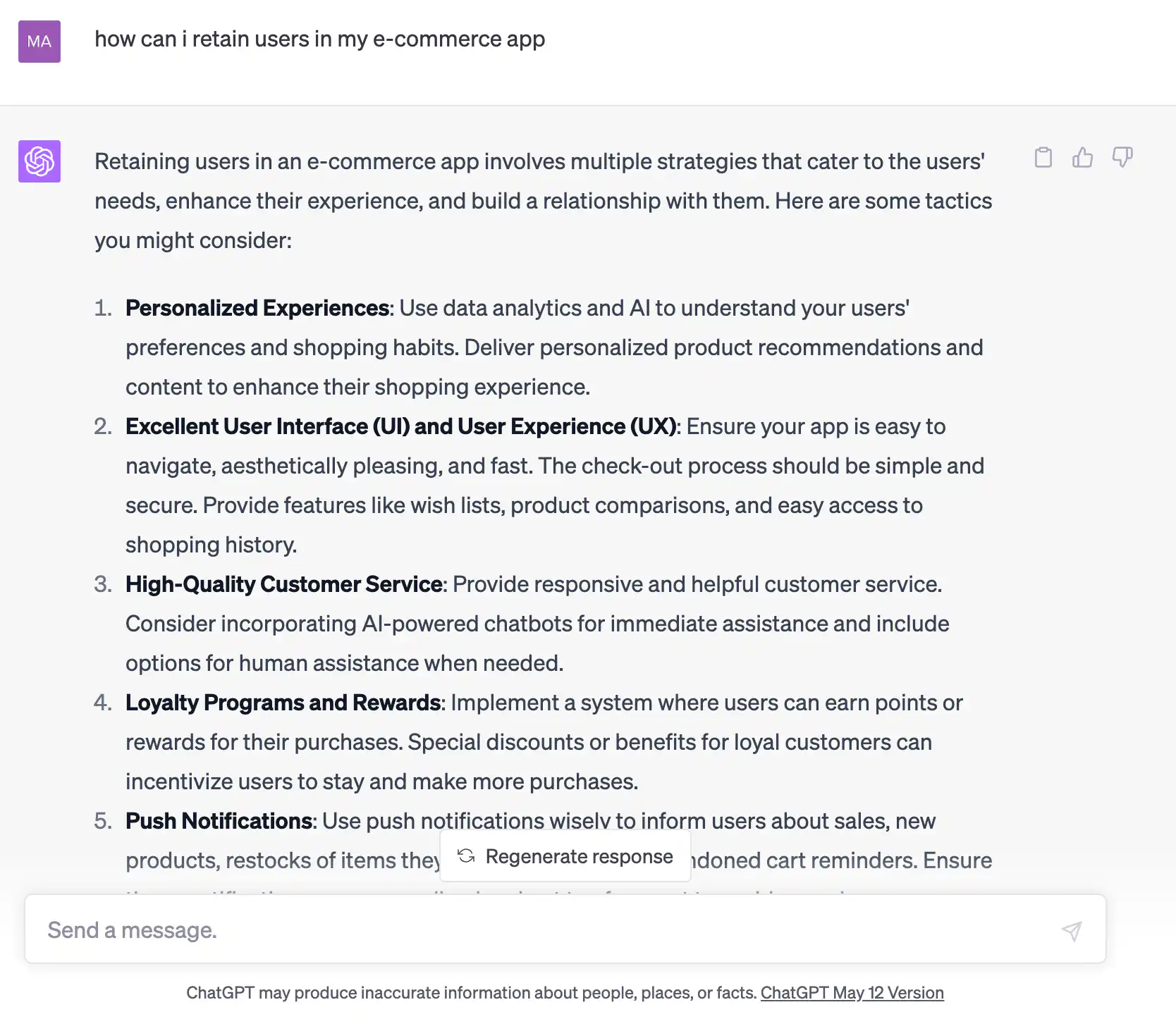Click the user prompt about retaining users

tap(320, 39)
